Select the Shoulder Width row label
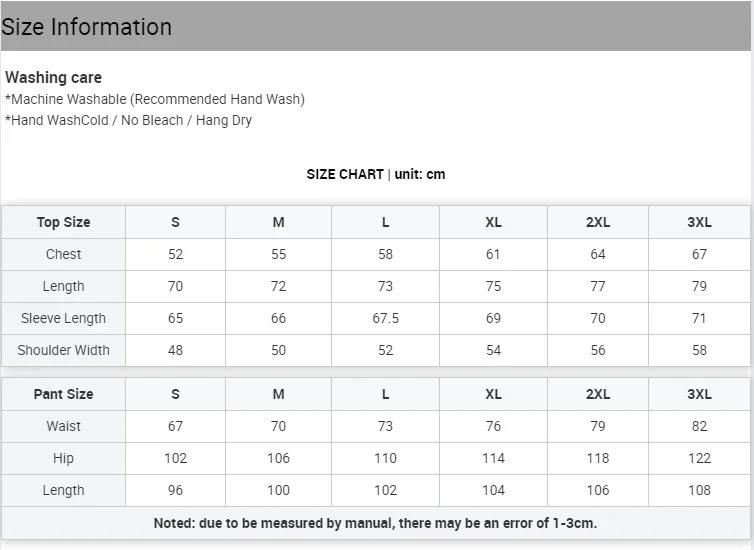This screenshot has height=550, width=754. (63, 350)
